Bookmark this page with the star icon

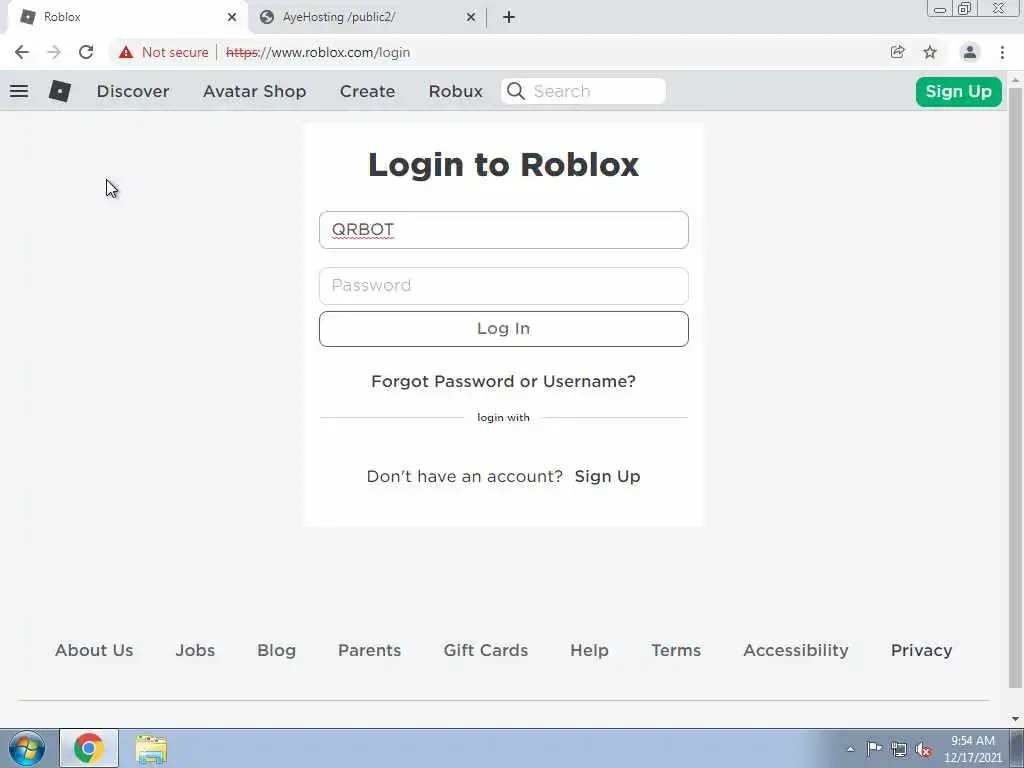pyautogui.click(x=930, y=52)
